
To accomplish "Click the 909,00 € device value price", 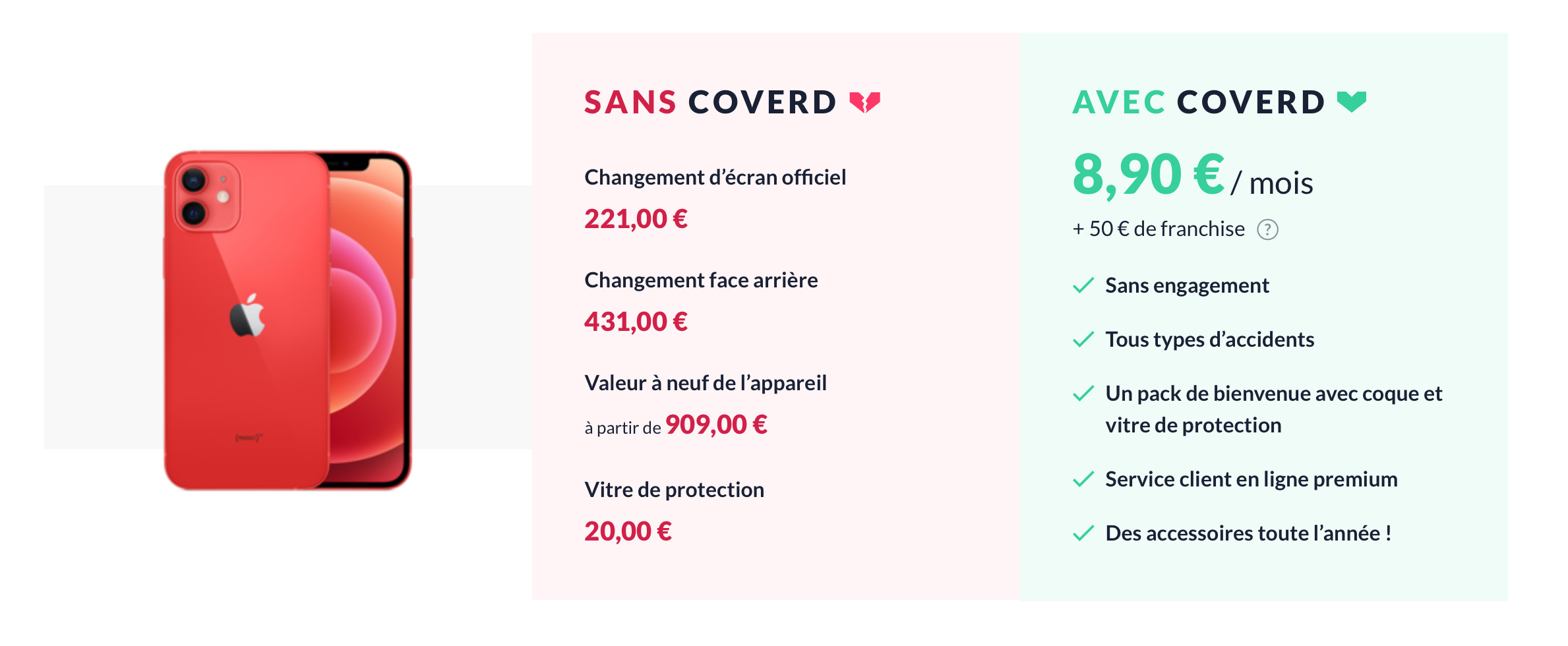I will [x=716, y=425].
